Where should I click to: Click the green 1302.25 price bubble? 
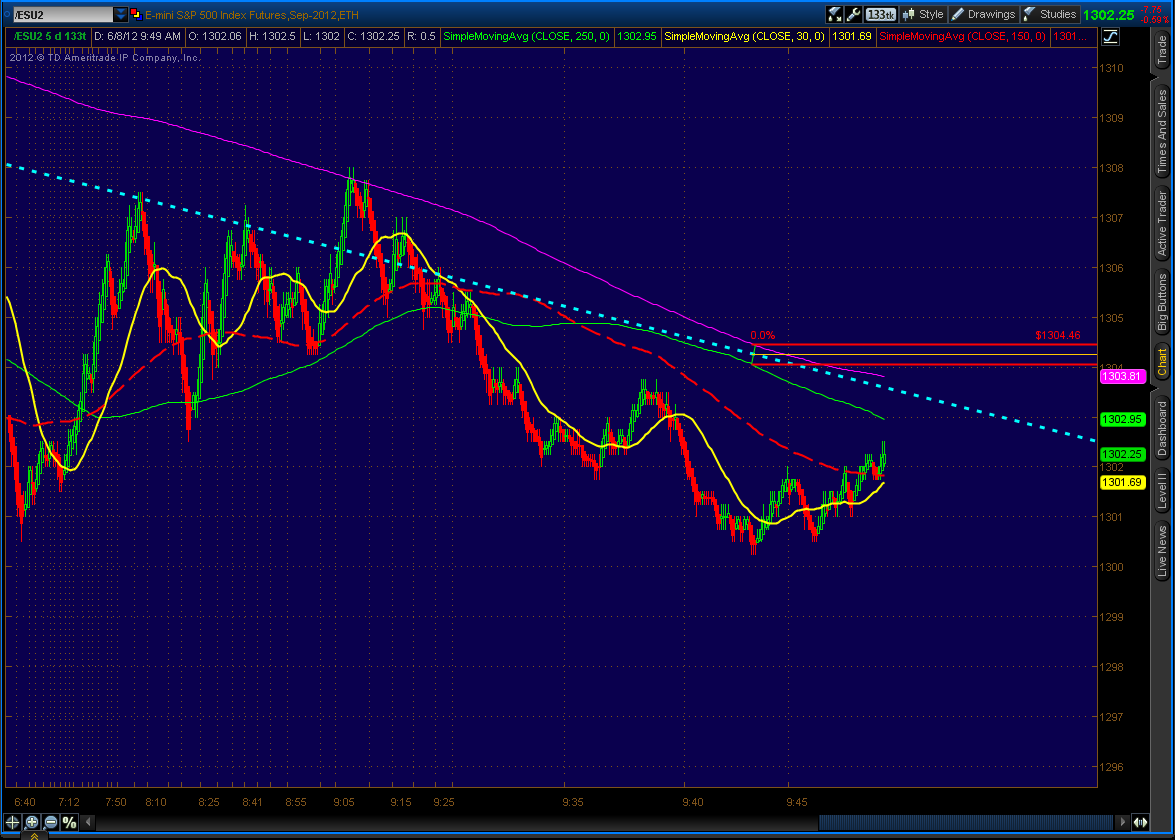pyautogui.click(x=1122, y=454)
